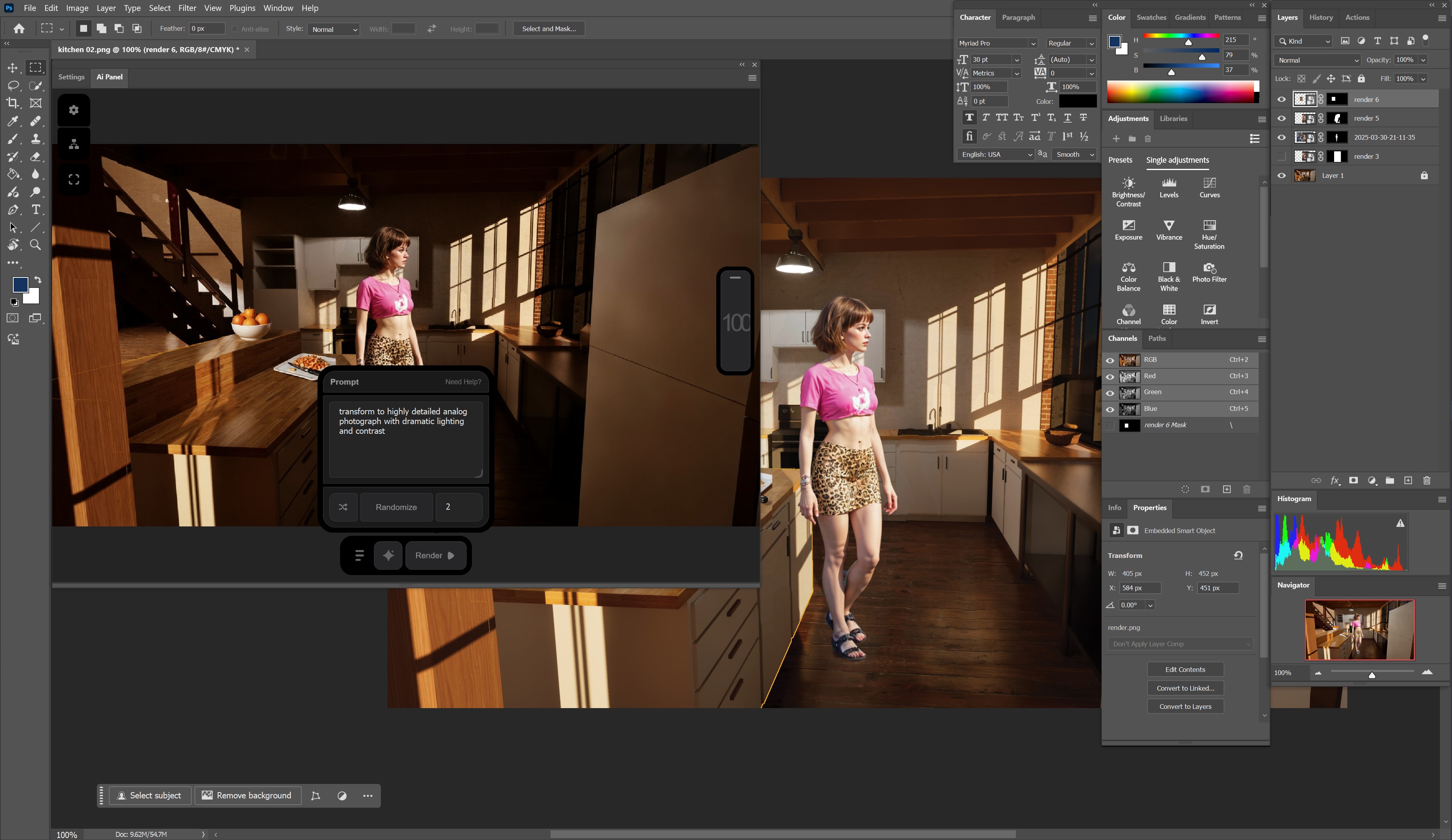Open the Filter menu
This screenshot has height=840, width=1452.
tap(187, 8)
